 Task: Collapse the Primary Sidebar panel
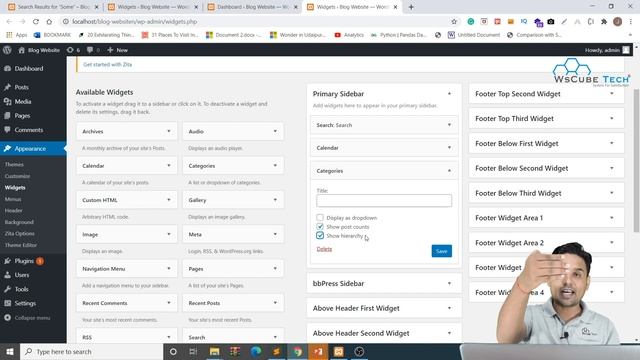pyautogui.click(x=449, y=94)
